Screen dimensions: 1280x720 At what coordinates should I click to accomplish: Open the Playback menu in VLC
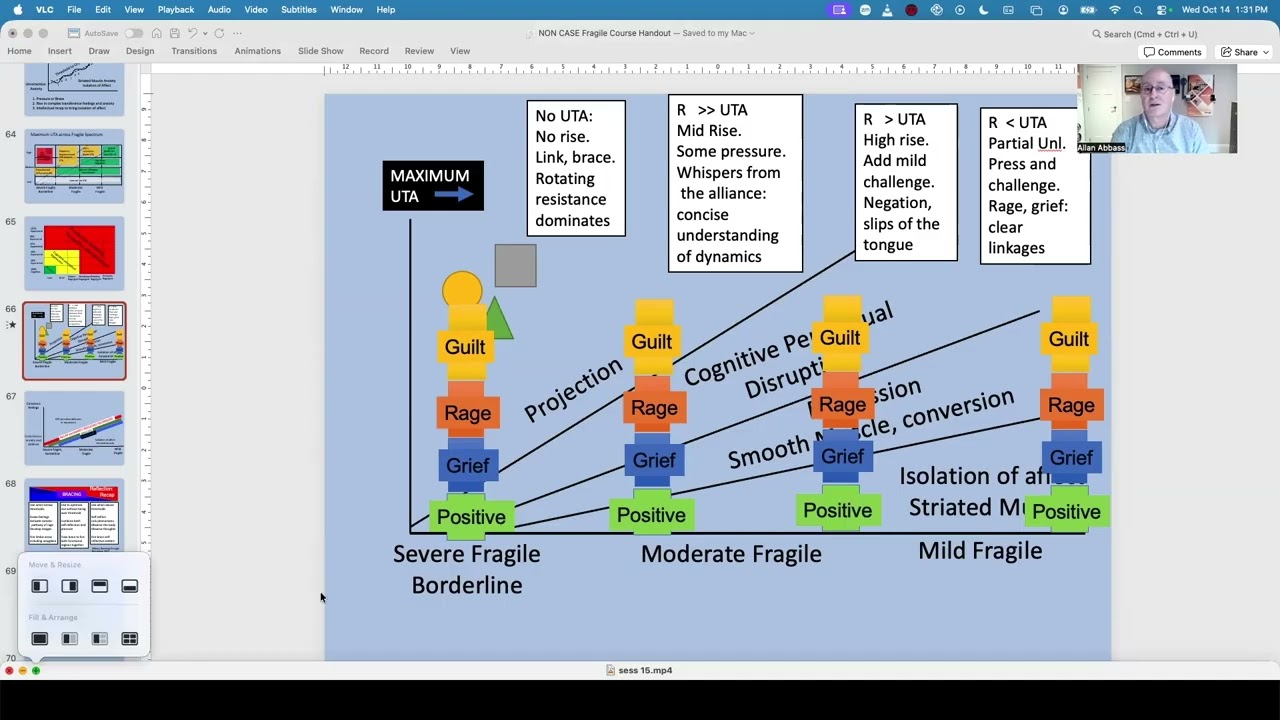176,10
